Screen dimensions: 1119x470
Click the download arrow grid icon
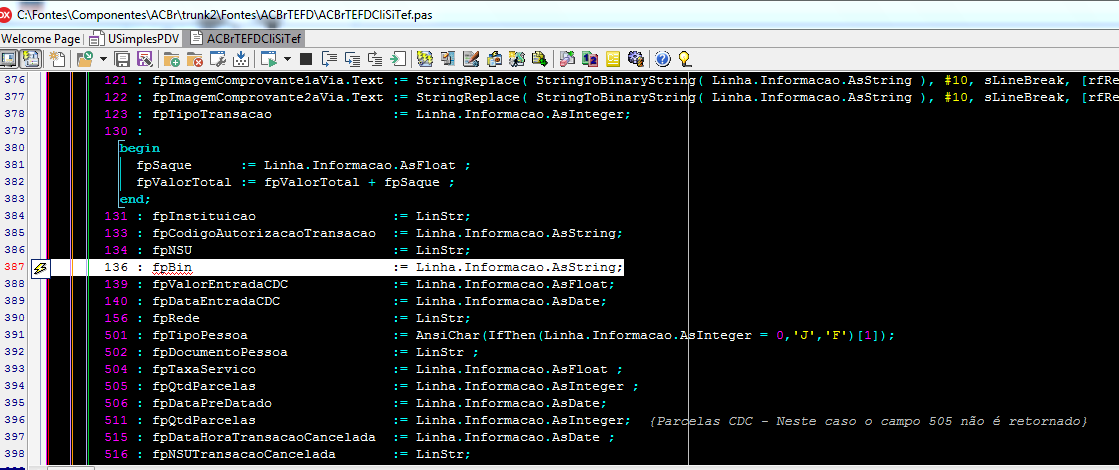(x=240, y=58)
